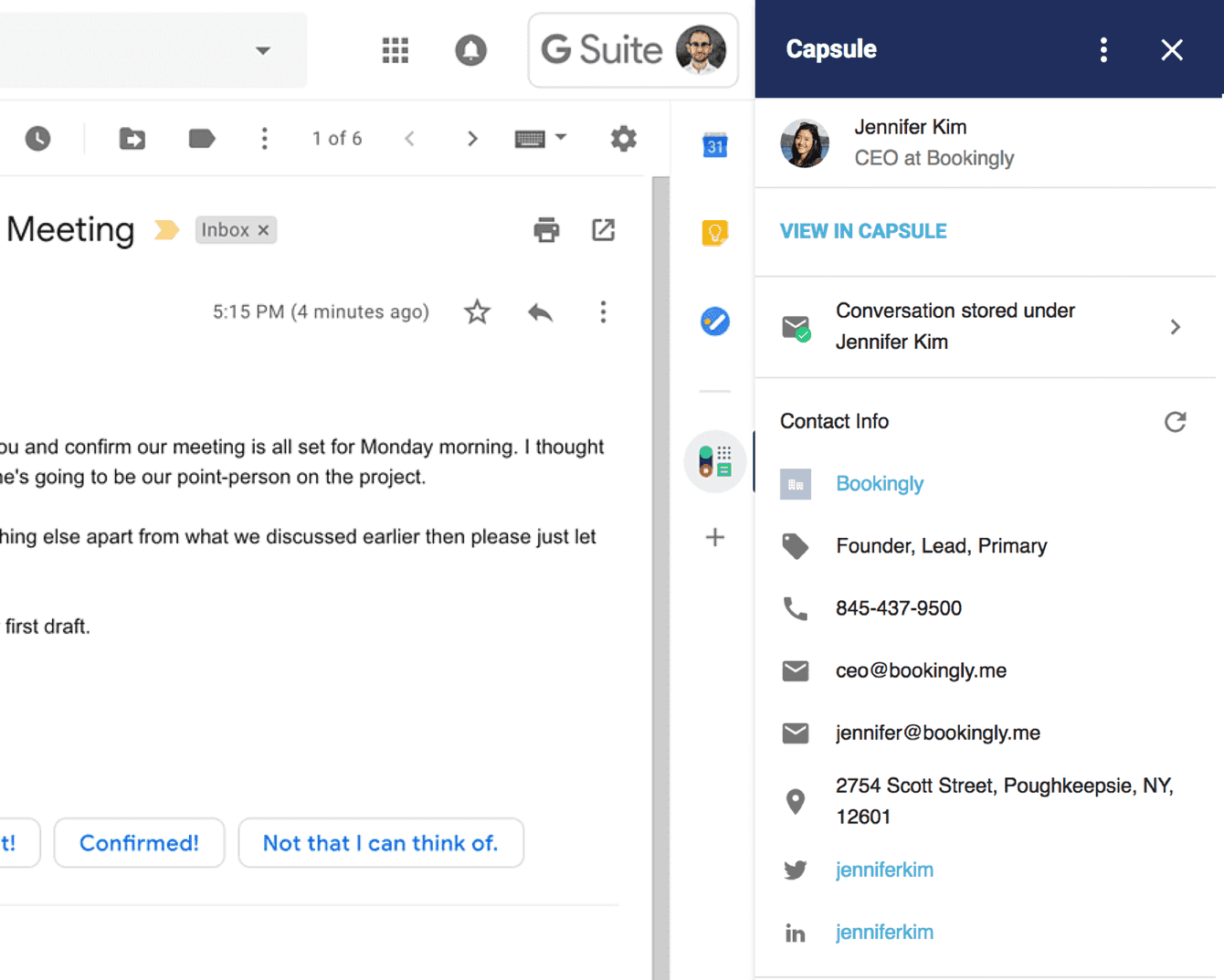Open the Google Calendar side panel icon

[714, 145]
